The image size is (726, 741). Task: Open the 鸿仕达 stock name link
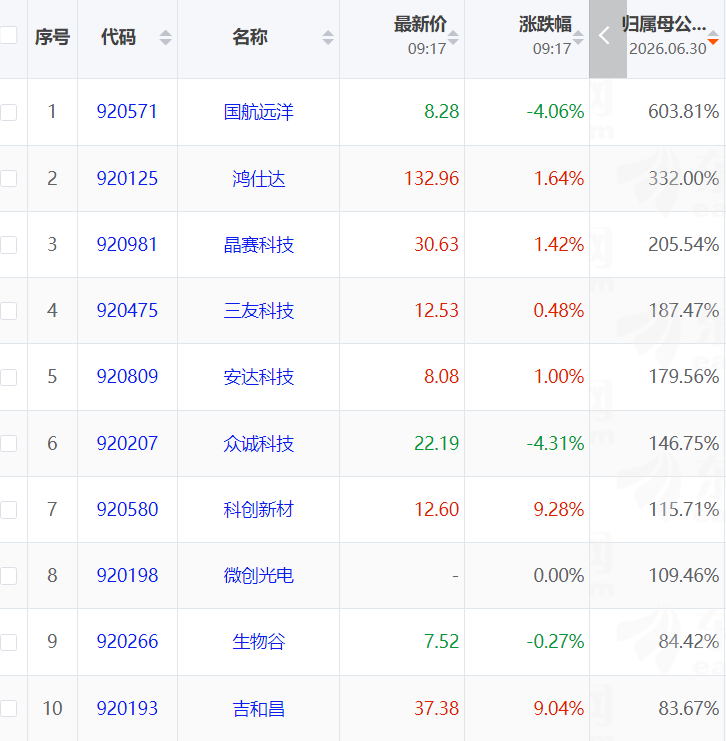tap(259, 179)
